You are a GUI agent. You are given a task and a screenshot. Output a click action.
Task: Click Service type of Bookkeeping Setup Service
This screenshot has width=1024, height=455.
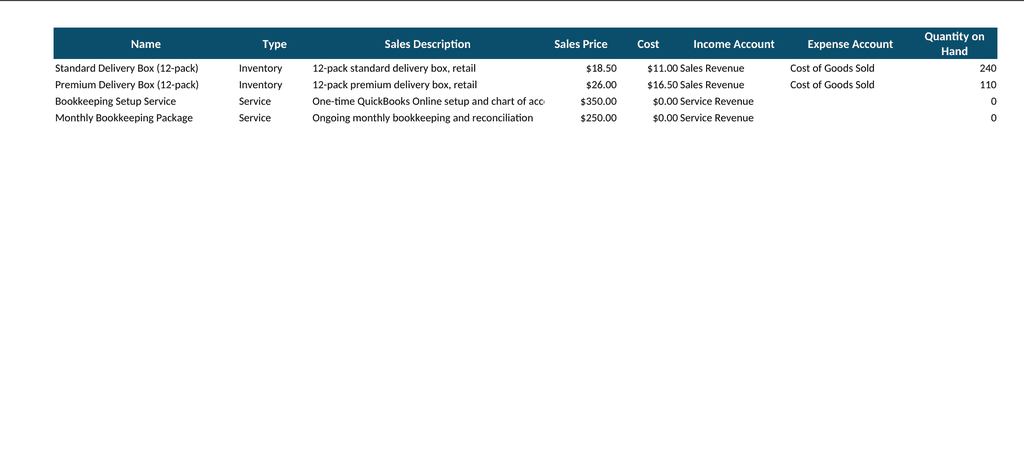click(x=255, y=101)
